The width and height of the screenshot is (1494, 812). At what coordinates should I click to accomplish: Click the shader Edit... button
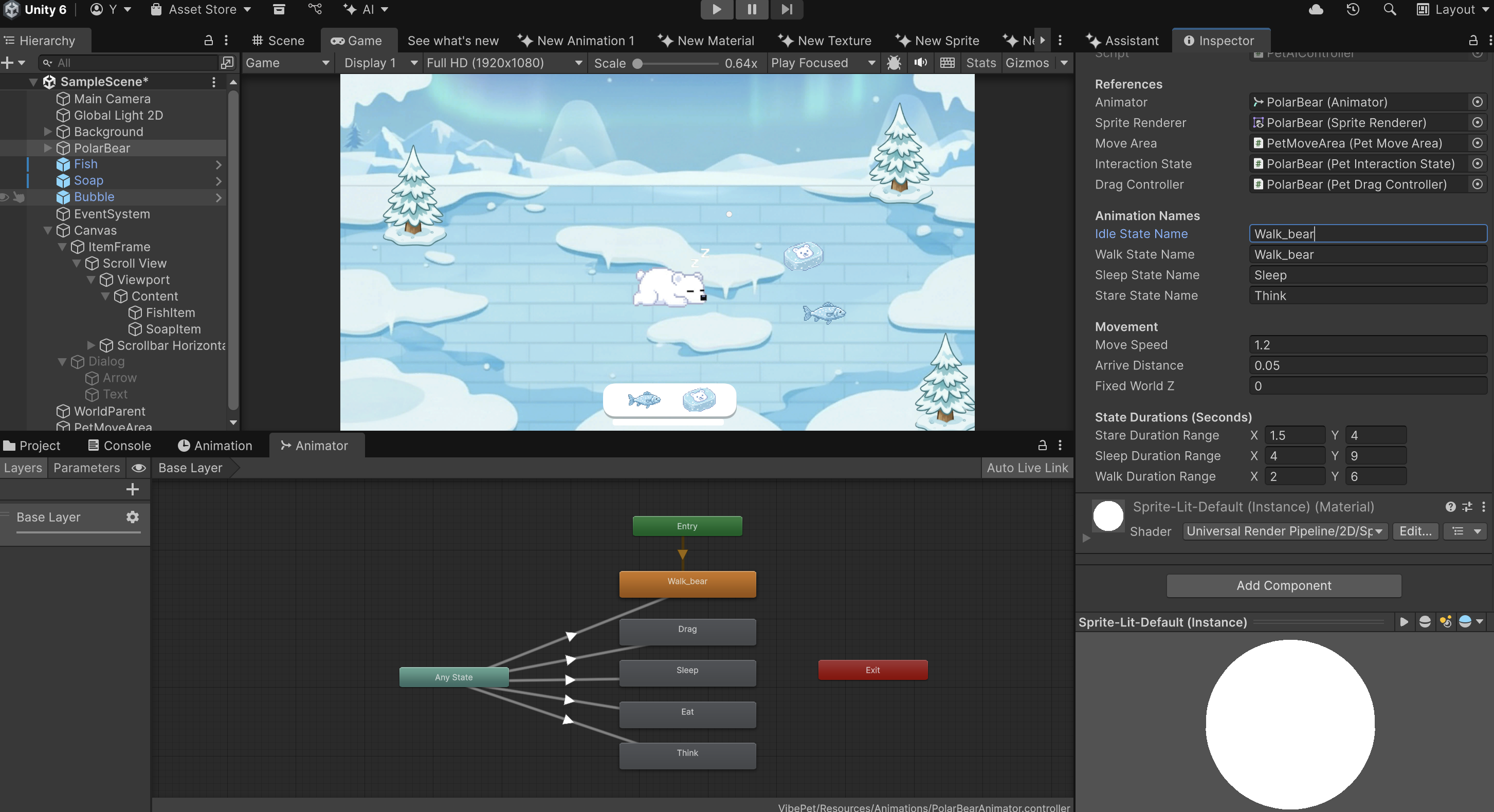coord(1415,531)
